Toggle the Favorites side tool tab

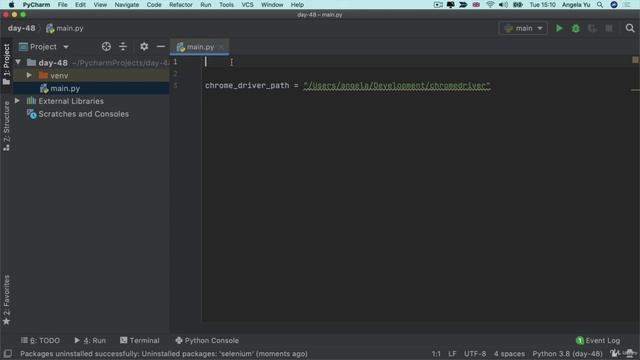tap(6, 300)
